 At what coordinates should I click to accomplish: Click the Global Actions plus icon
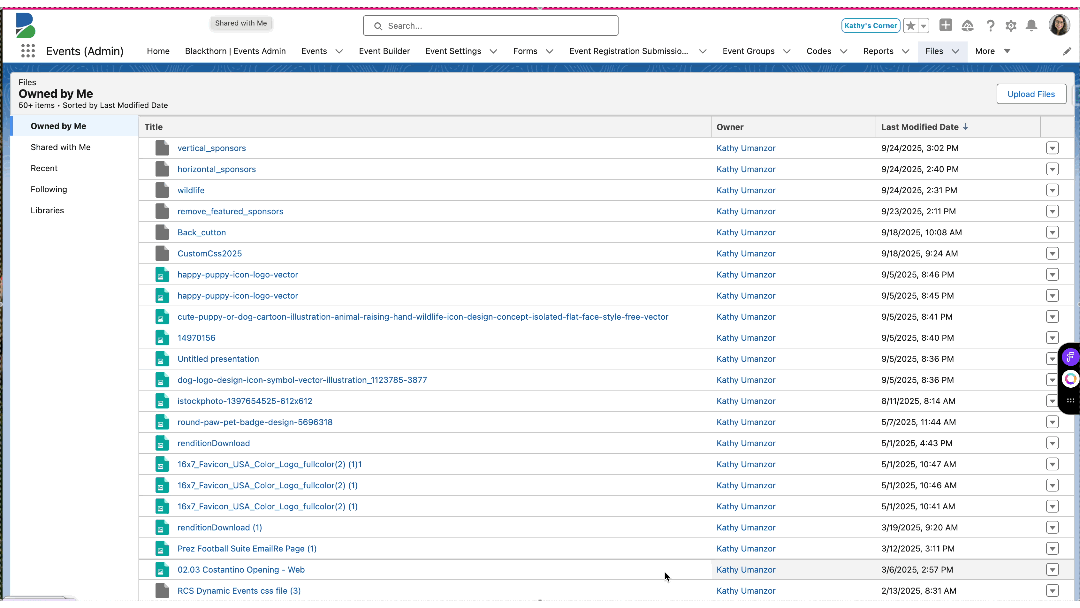946,26
